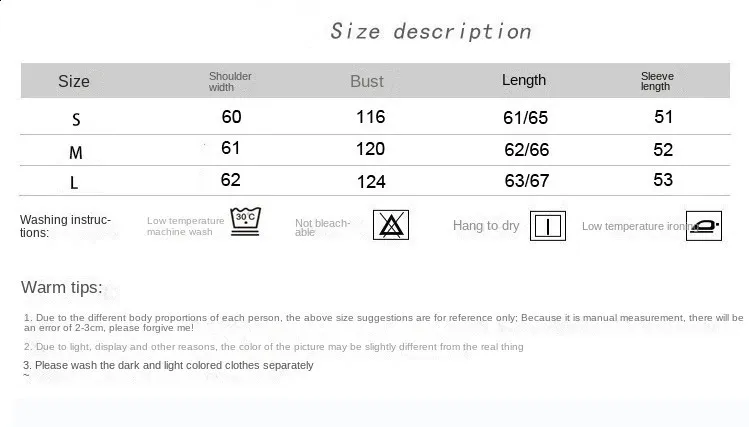
Task: Click the do-not-bleach crossed triangle icon
Action: point(391,224)
